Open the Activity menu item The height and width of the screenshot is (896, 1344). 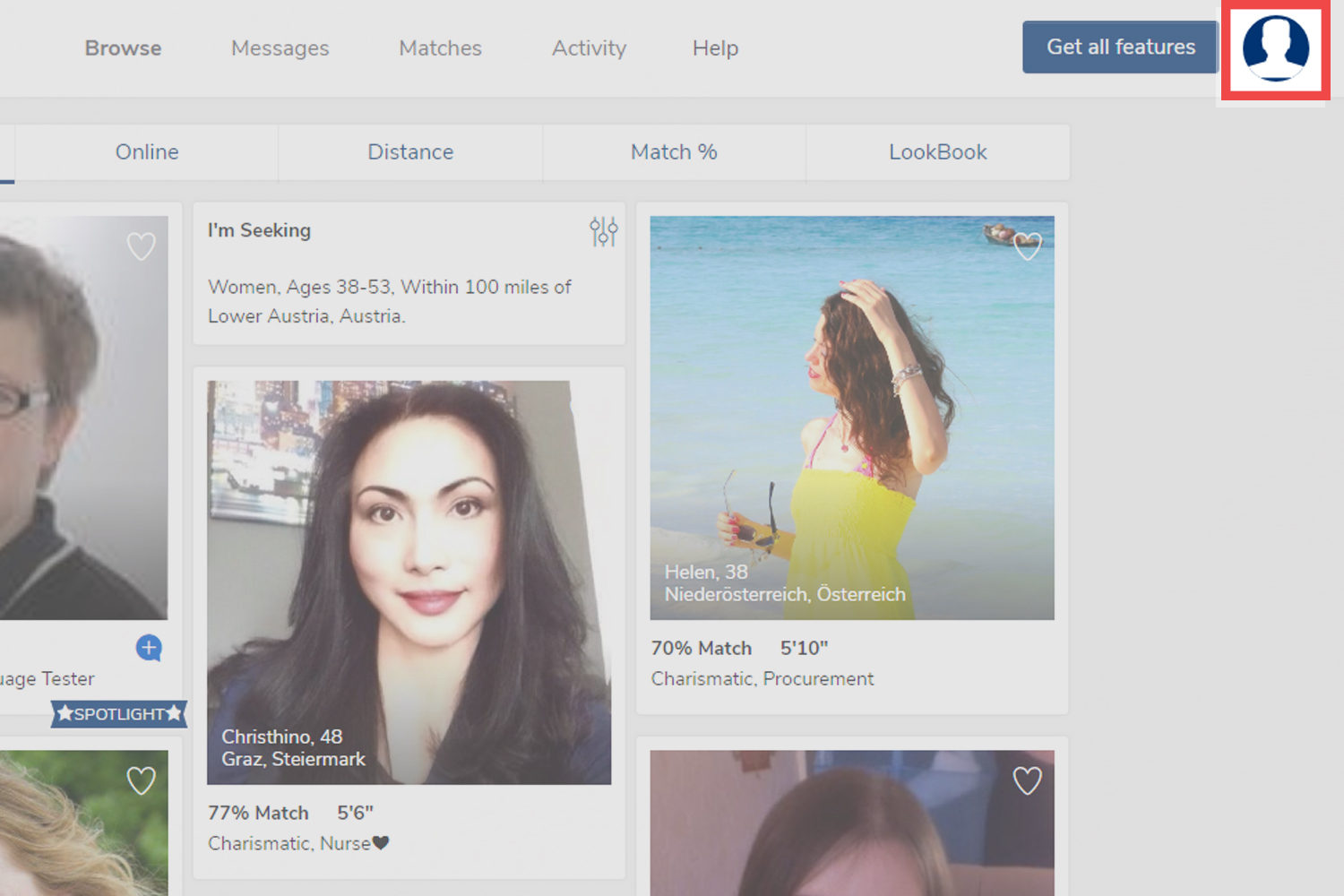(589, 48)
